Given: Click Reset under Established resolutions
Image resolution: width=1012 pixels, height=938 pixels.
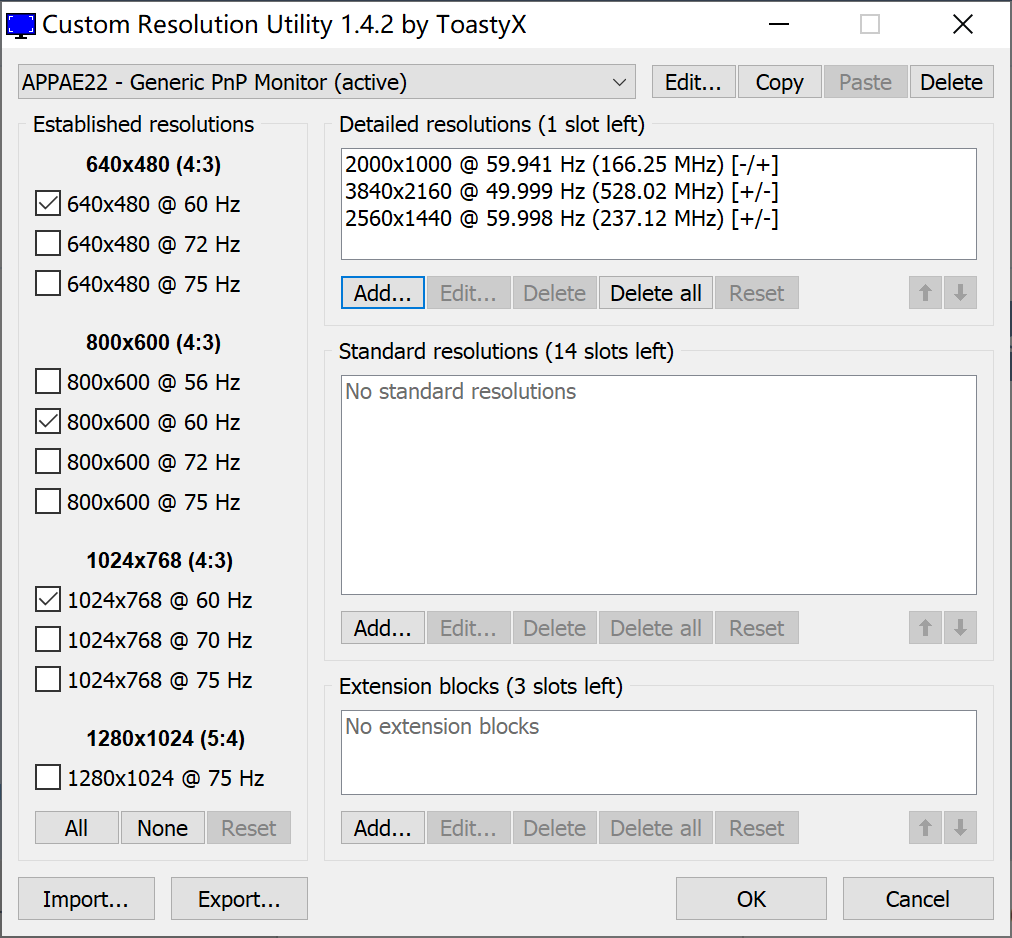Looking at the screenshot, I should (x=248, y=828).
